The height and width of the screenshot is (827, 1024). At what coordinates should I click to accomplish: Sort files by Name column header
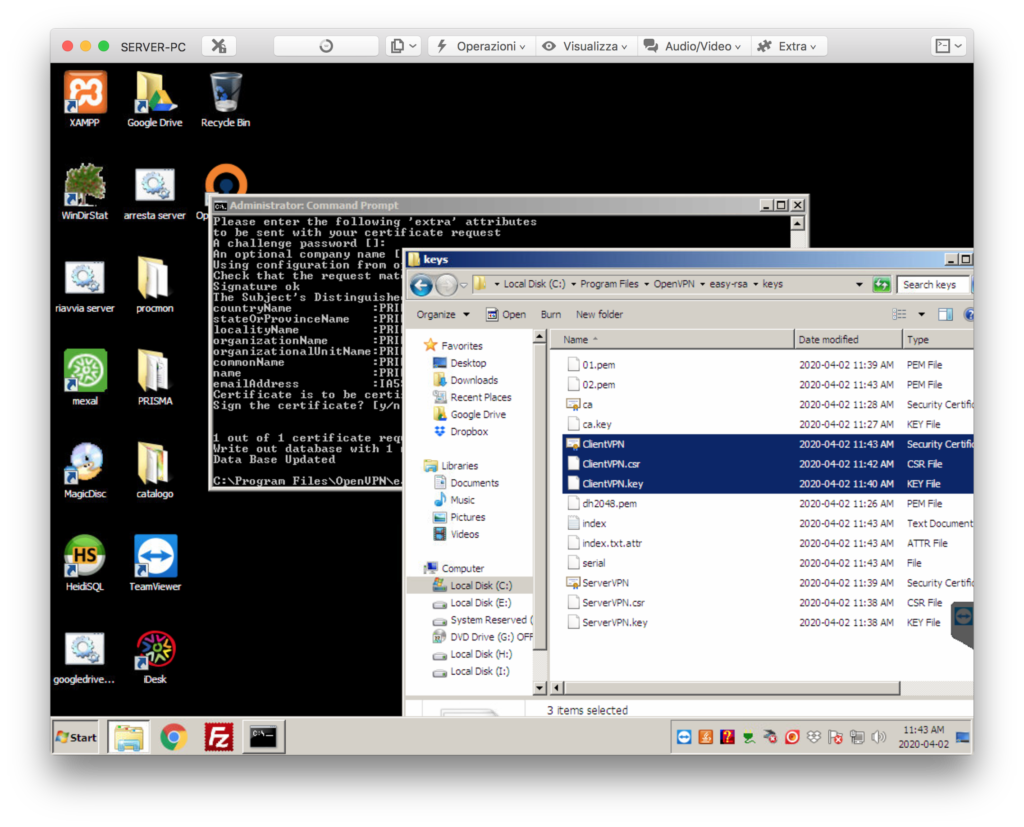point(671,340)
